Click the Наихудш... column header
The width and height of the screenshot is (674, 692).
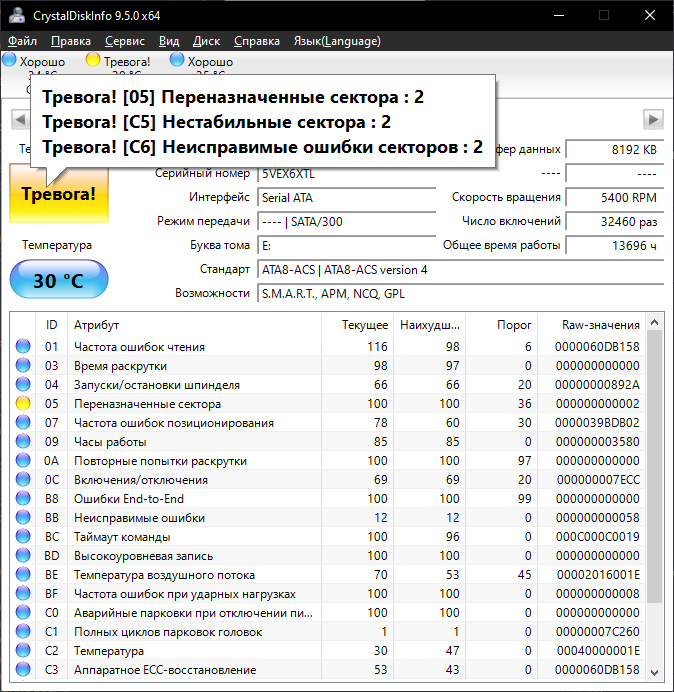click(x=429, y=325)
